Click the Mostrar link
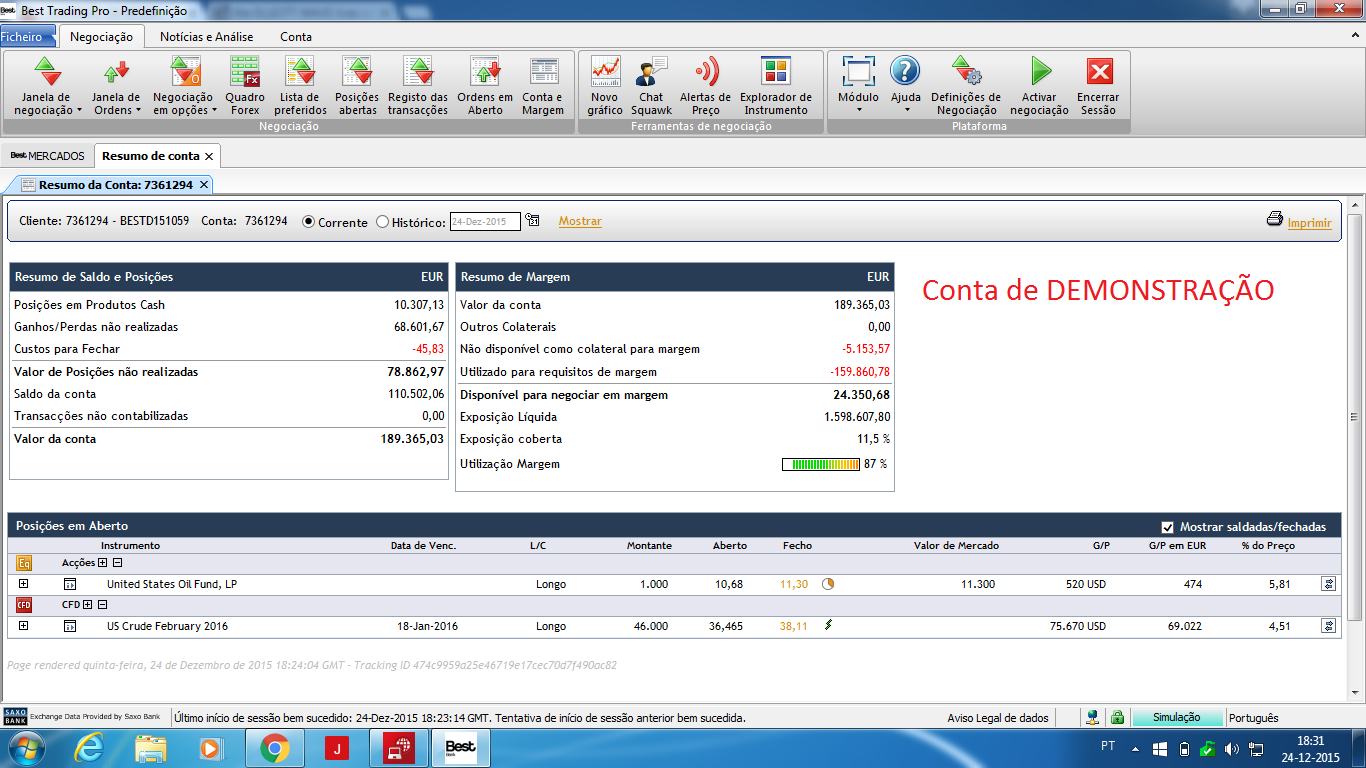 coord(580,221)
